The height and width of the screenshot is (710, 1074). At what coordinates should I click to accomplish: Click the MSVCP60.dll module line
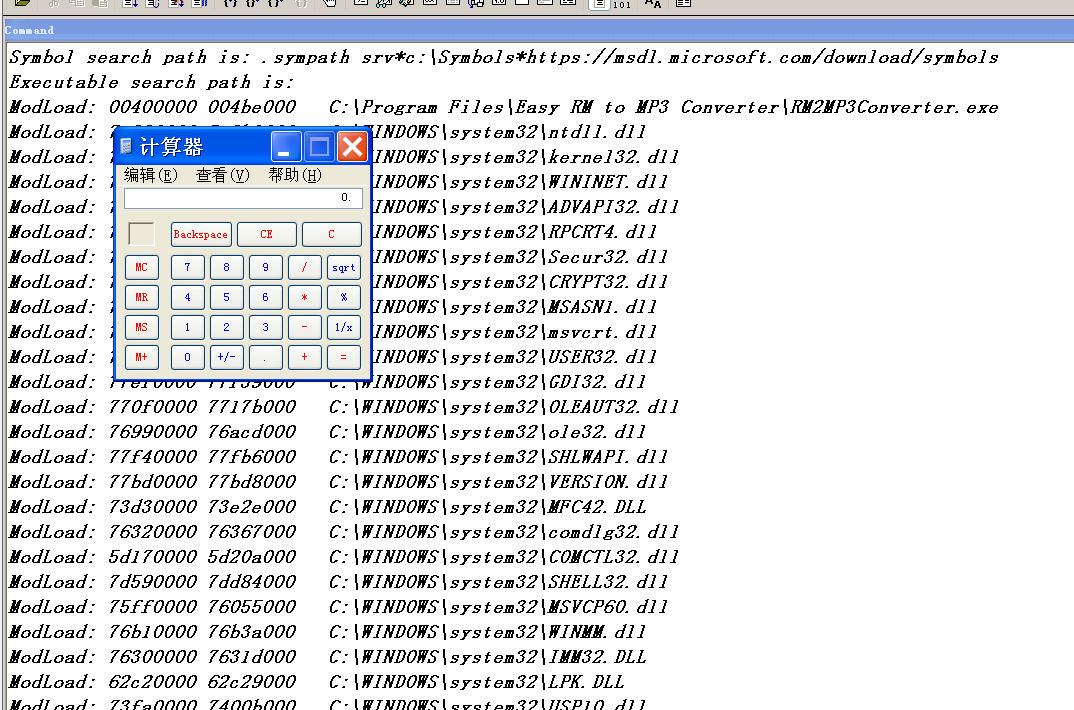point(338,607)
